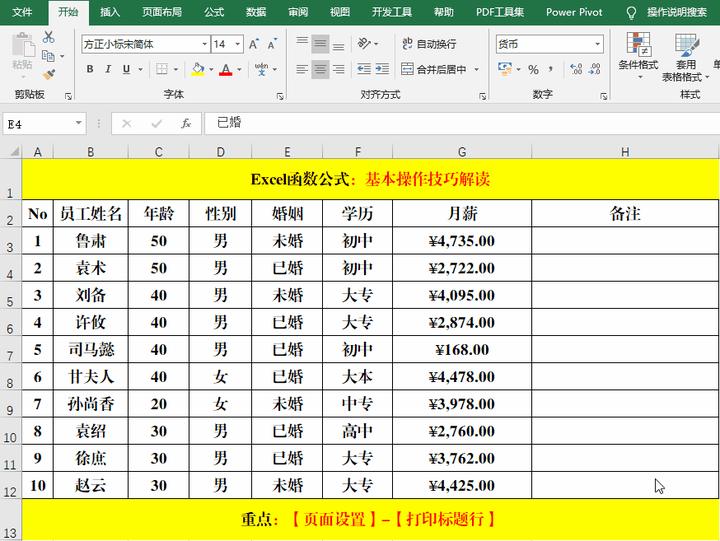720x541 pixels.
Task: Click the Borders icon
Action: pyautogui.click(x=162, y=69)
